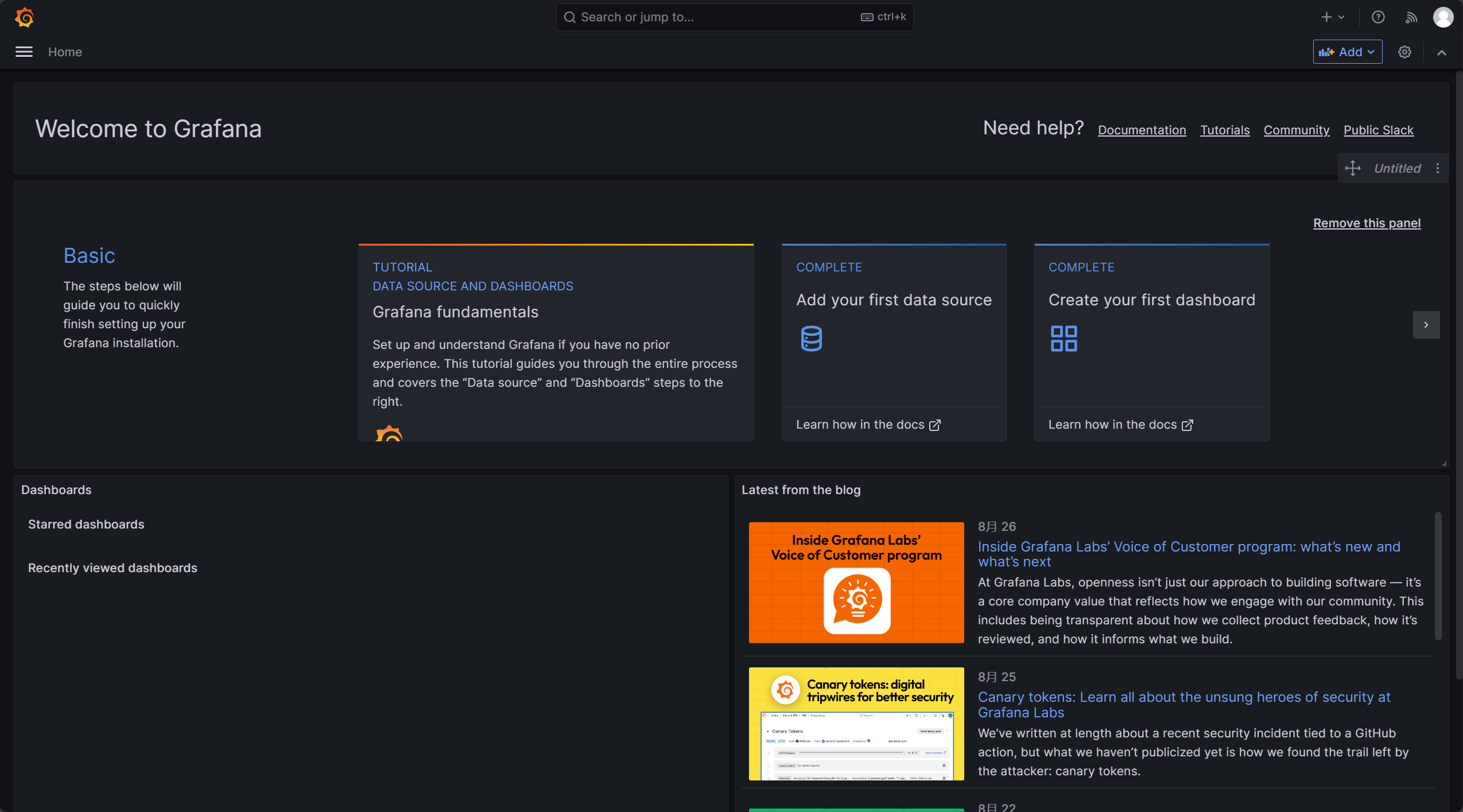Open the Community link

point(1296,130)
